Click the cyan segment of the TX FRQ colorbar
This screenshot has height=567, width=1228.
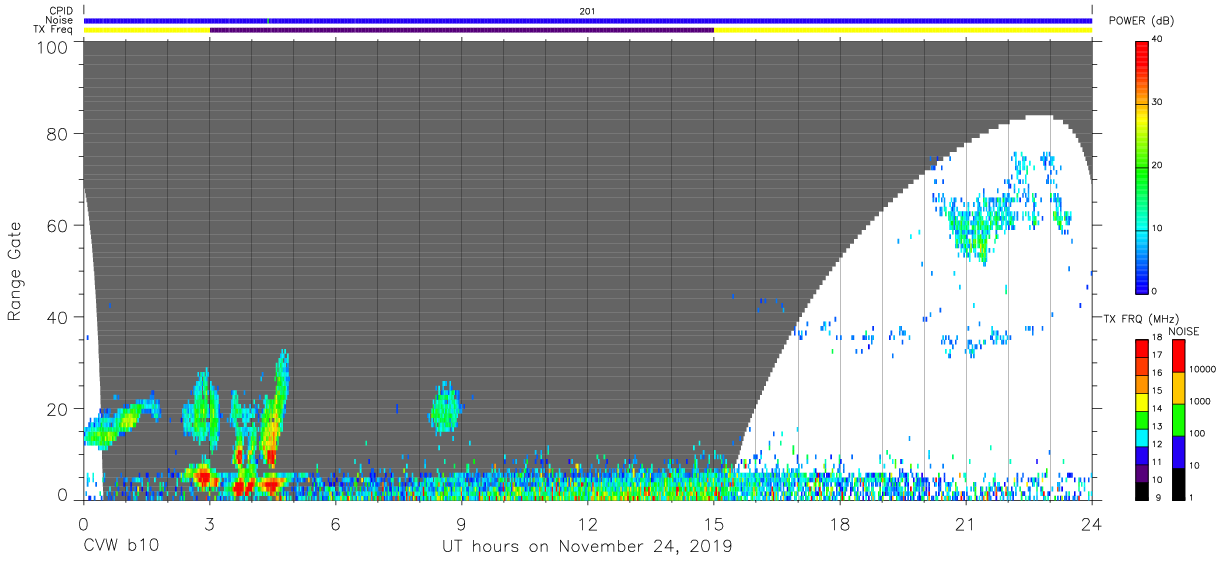point(1142,437)
